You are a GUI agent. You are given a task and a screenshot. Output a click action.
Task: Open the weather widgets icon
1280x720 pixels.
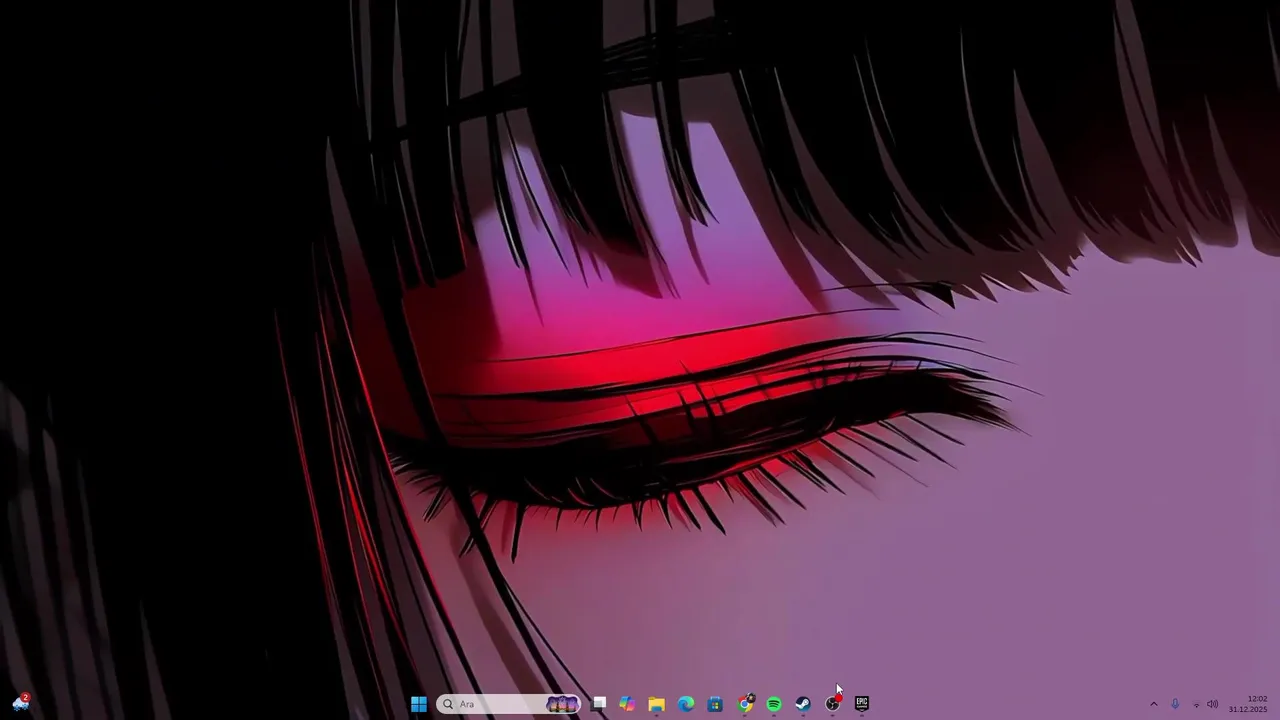(x=21, y=703)
